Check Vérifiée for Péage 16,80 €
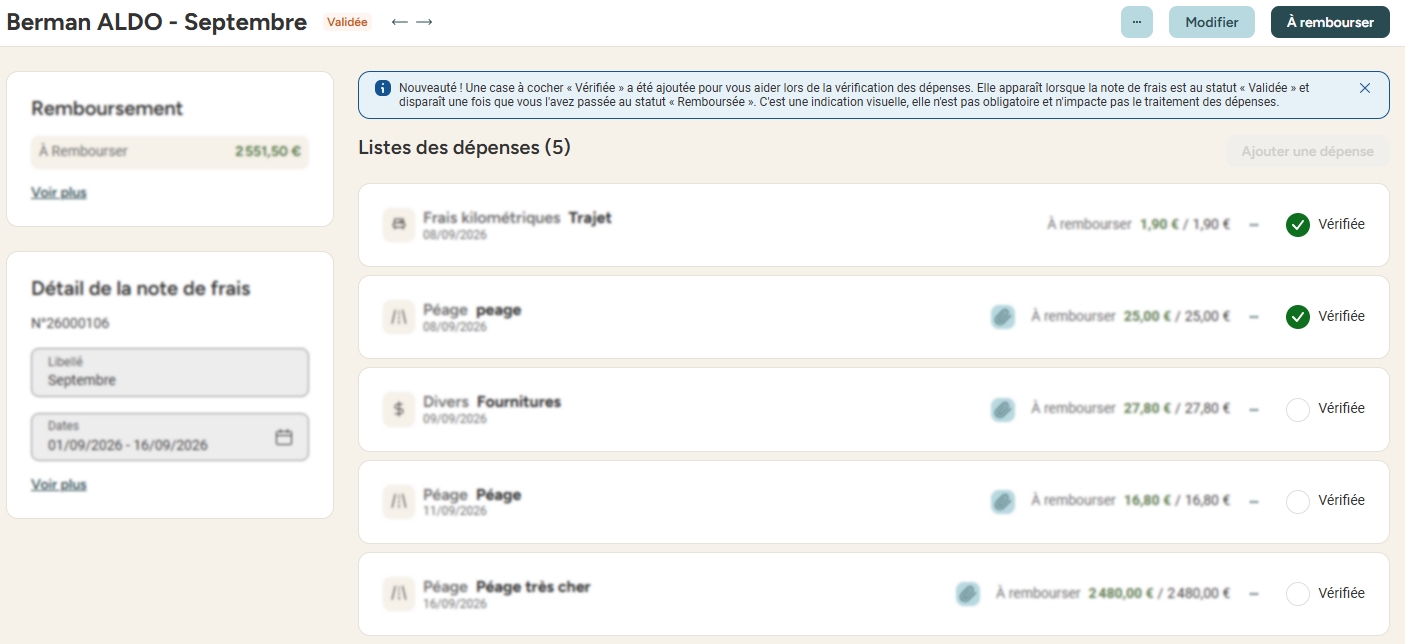Screen dimensions: 1405x644 1298,501
